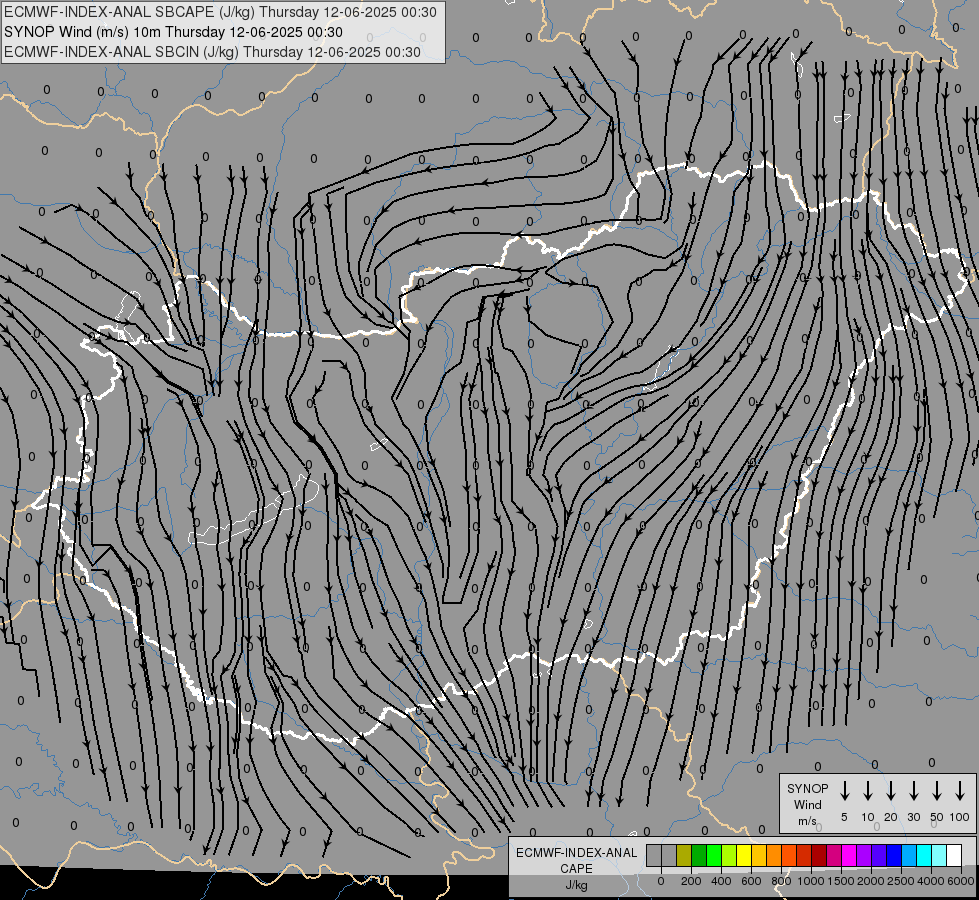The width and height of the screenshot is (979, 900).
Task: Pick the pale light-cyan CAPE swatch
Action: pyautogui.click(x=938, y=855)
